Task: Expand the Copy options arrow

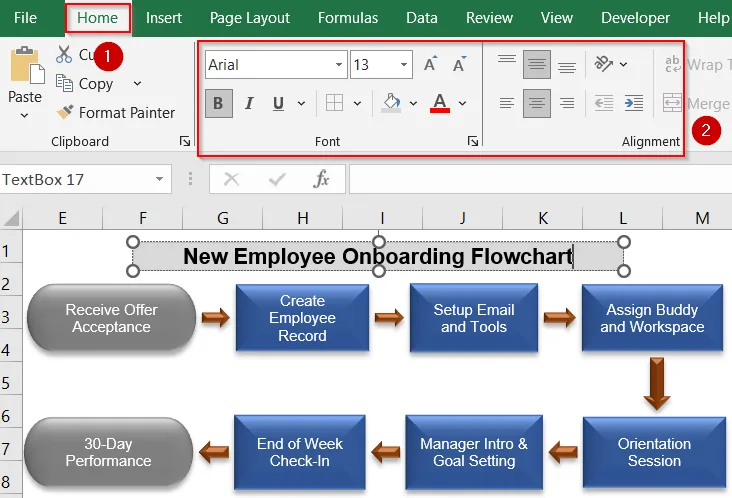Action: coord(137,84)
